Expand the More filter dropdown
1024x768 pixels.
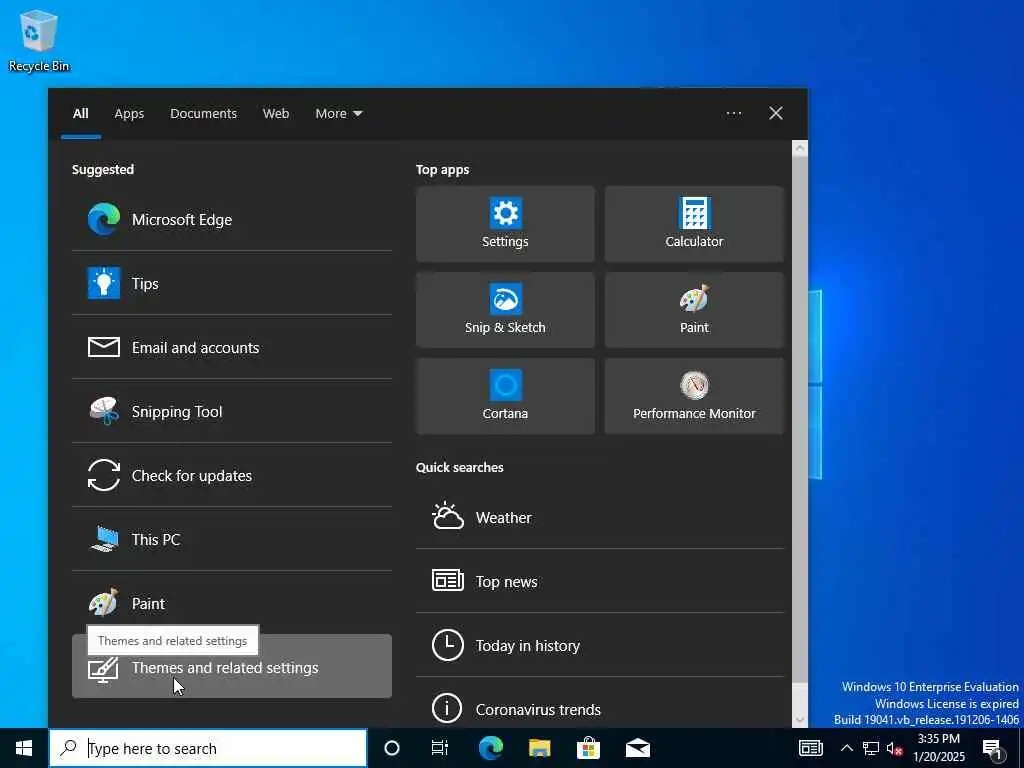(x=338, y=114)
